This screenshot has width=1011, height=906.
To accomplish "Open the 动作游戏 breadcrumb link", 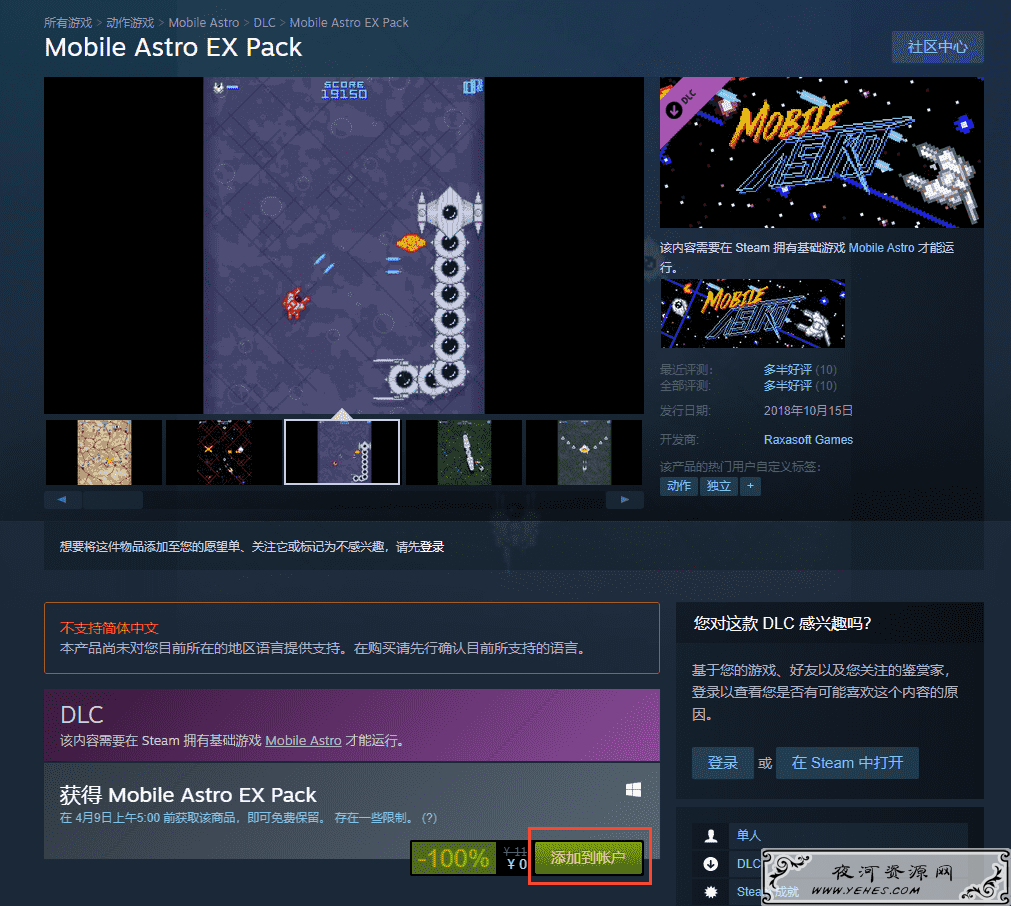I will click(x=130, y=23).
